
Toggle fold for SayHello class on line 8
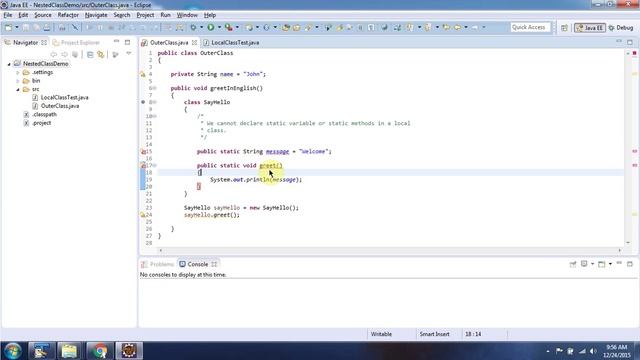[x=155, y=102]
